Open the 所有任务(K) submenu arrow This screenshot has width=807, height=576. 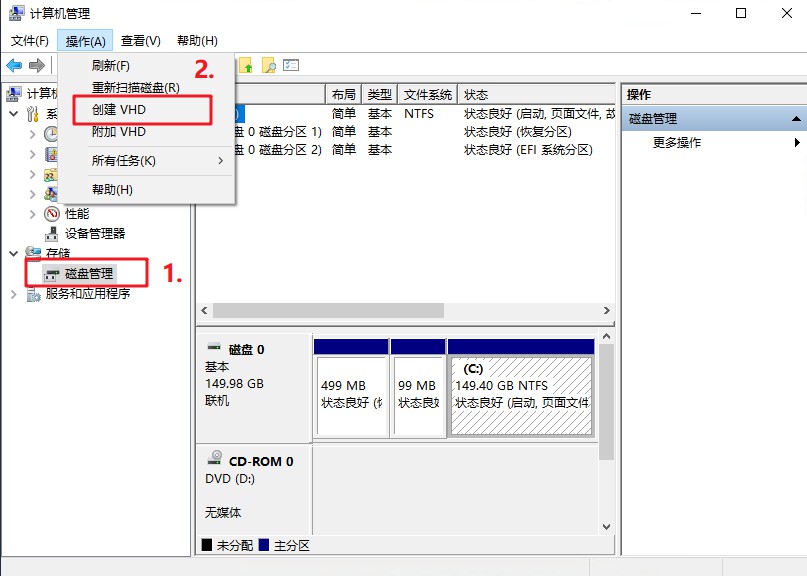221,161
